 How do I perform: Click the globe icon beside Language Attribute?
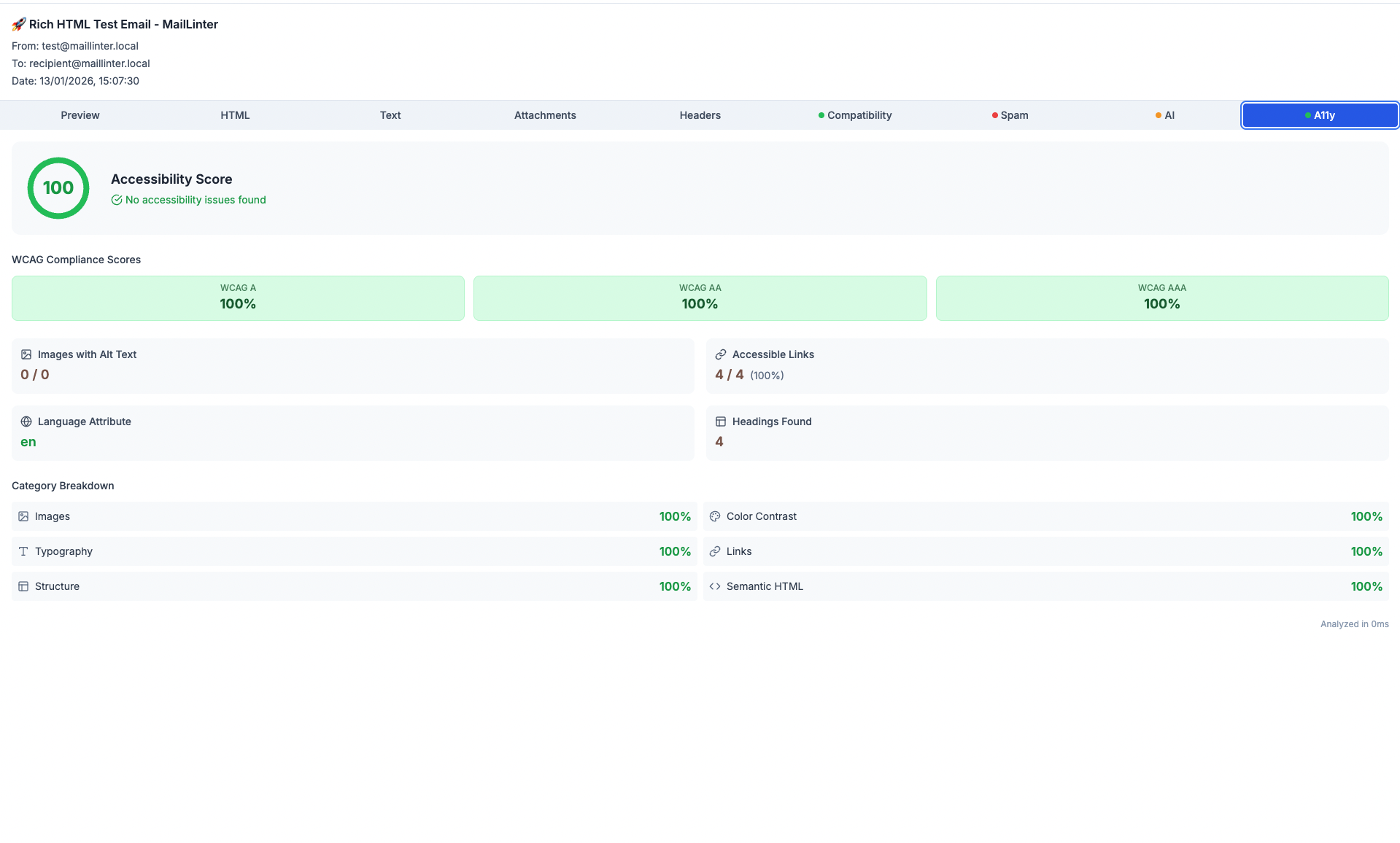pos(27,421)
